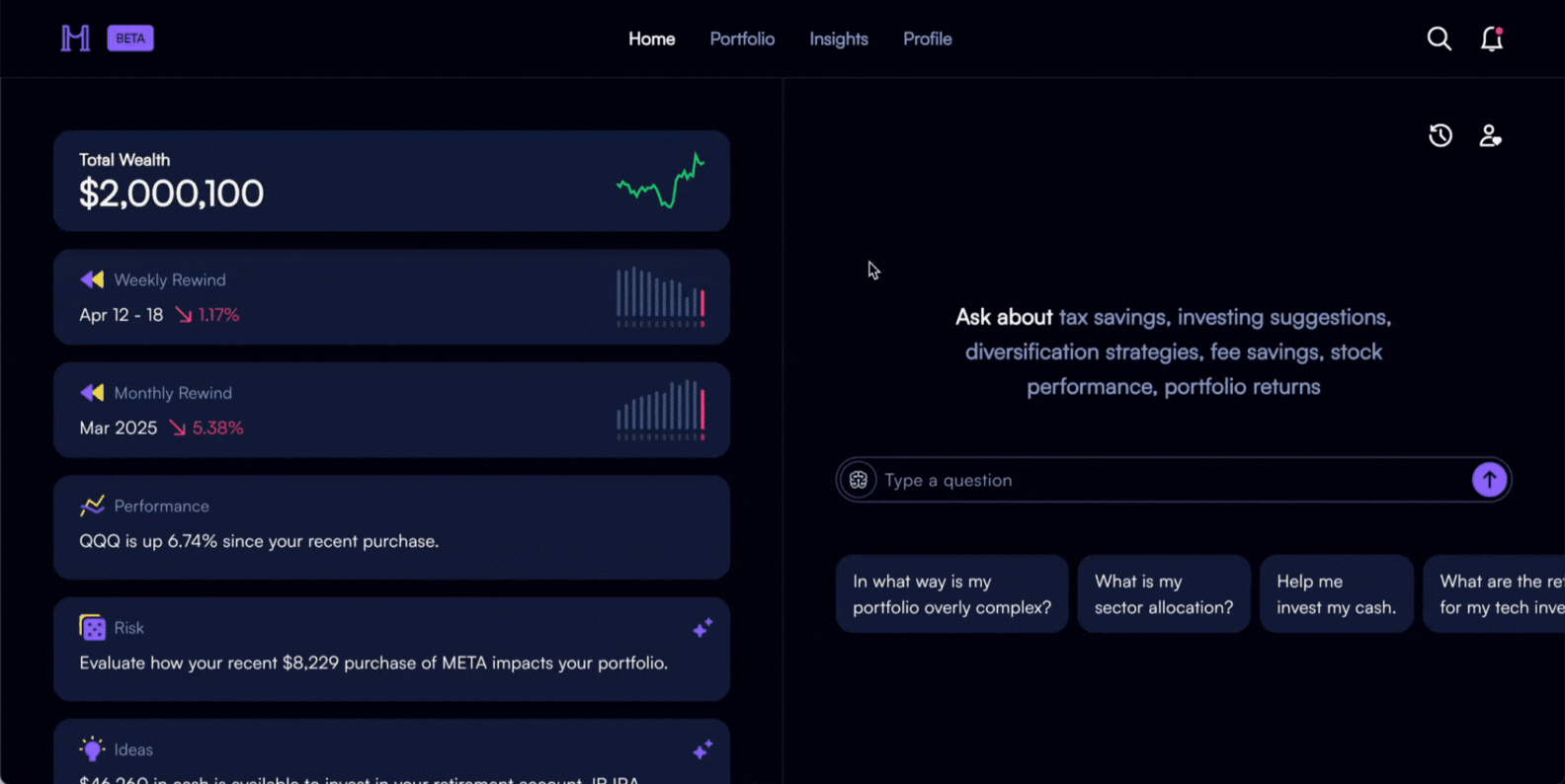The image size is (1565, 784).
Task: Click the brain icon in question box
Action: [x=859, y=480]
